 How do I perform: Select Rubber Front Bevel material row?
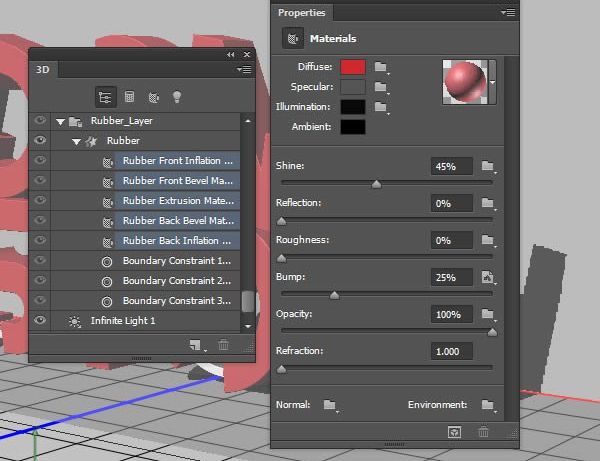[x=145, y=181]
